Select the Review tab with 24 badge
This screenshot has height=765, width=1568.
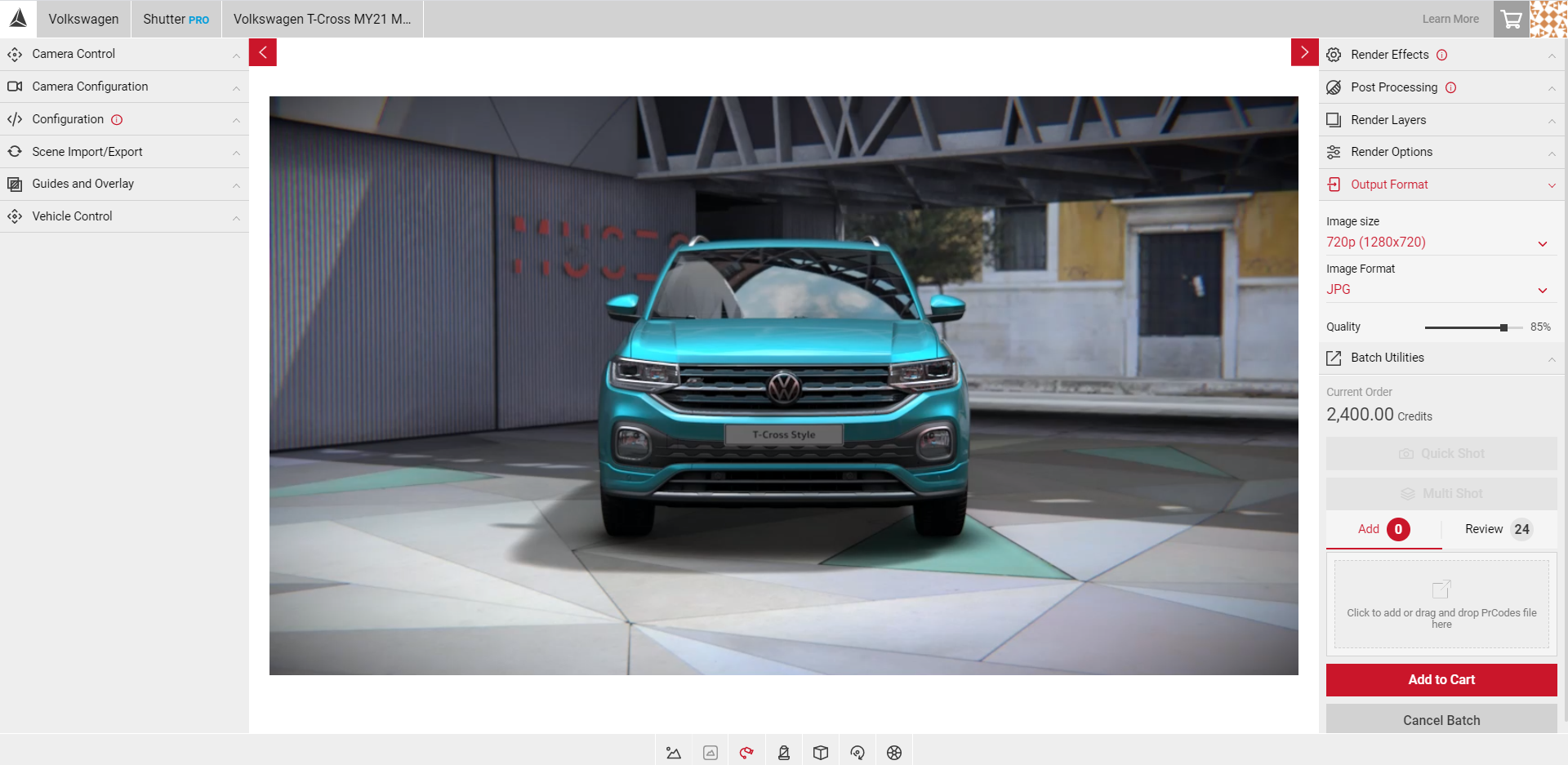1499,529
